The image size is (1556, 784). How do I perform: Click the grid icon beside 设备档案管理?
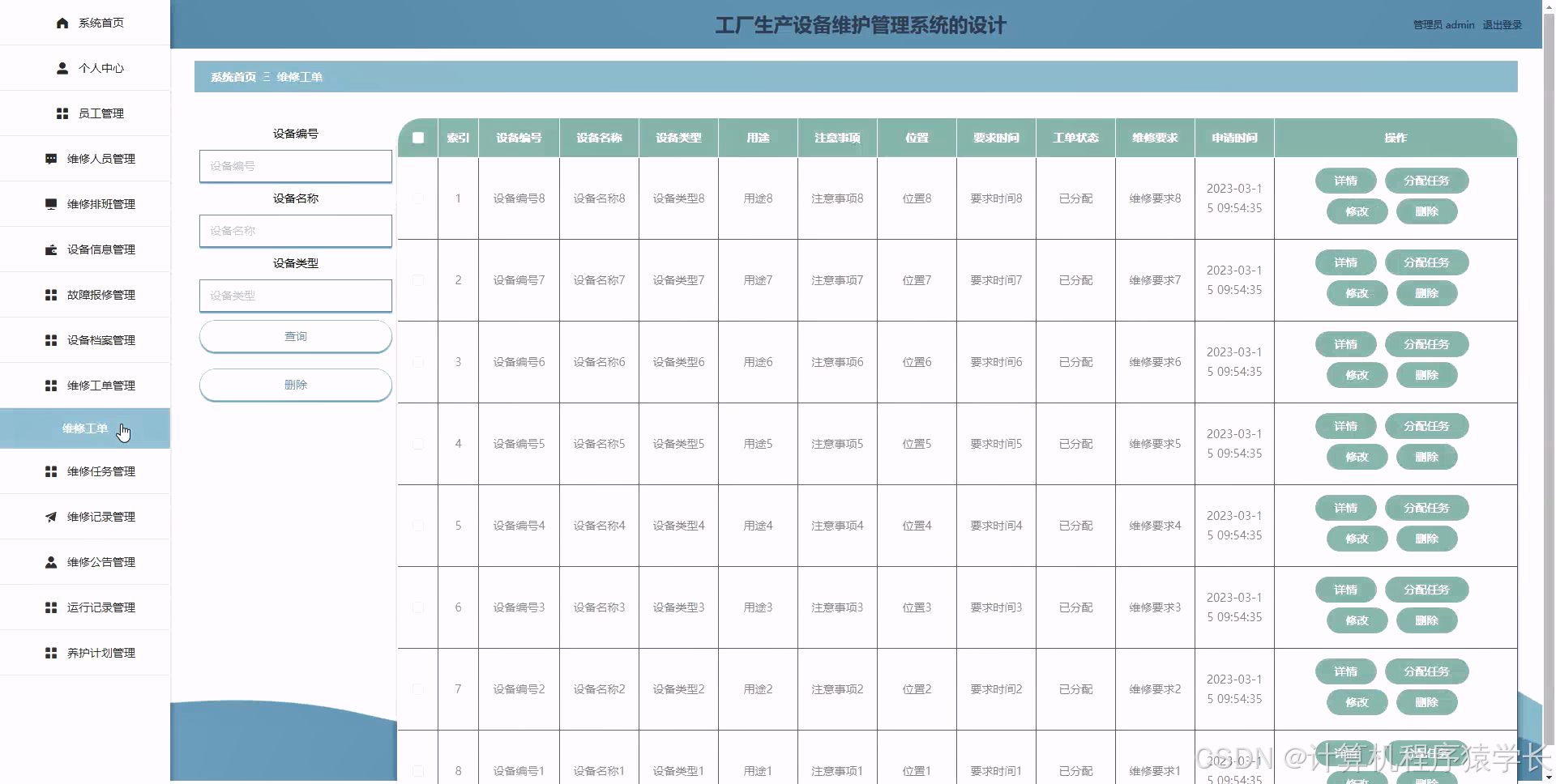coord(51,340)
